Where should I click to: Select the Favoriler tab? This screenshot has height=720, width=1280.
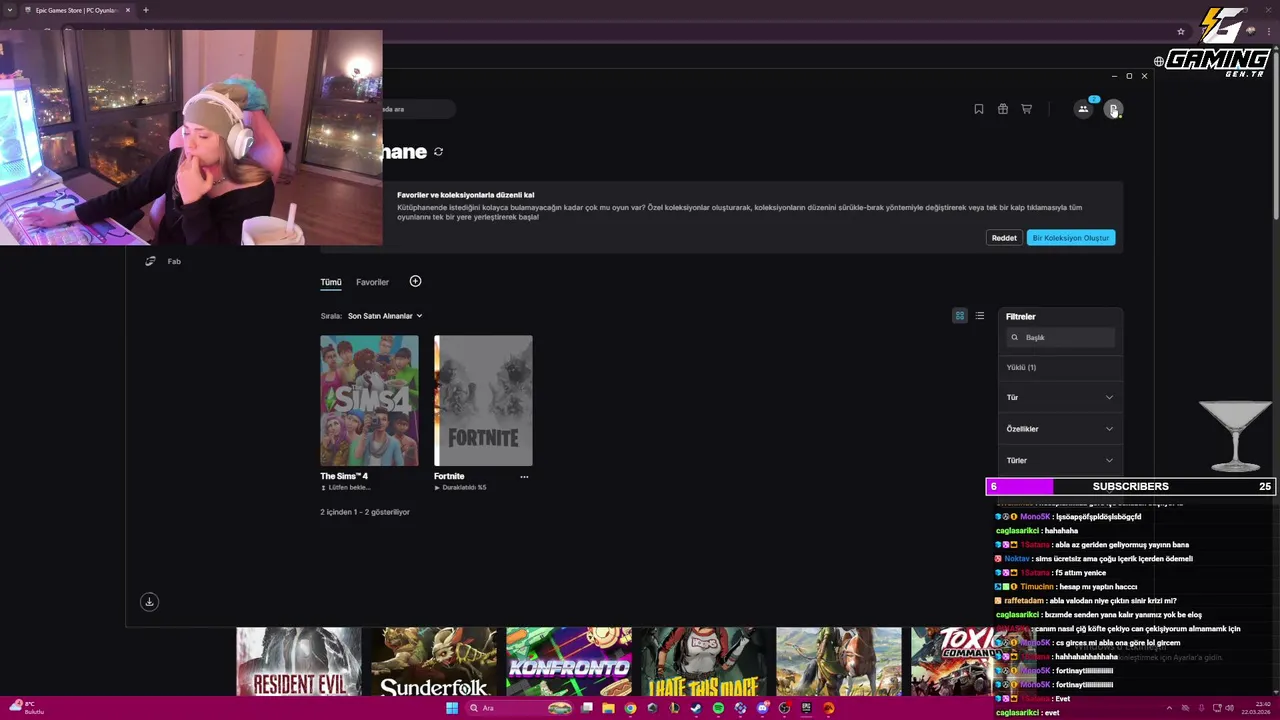click(372, 282)
